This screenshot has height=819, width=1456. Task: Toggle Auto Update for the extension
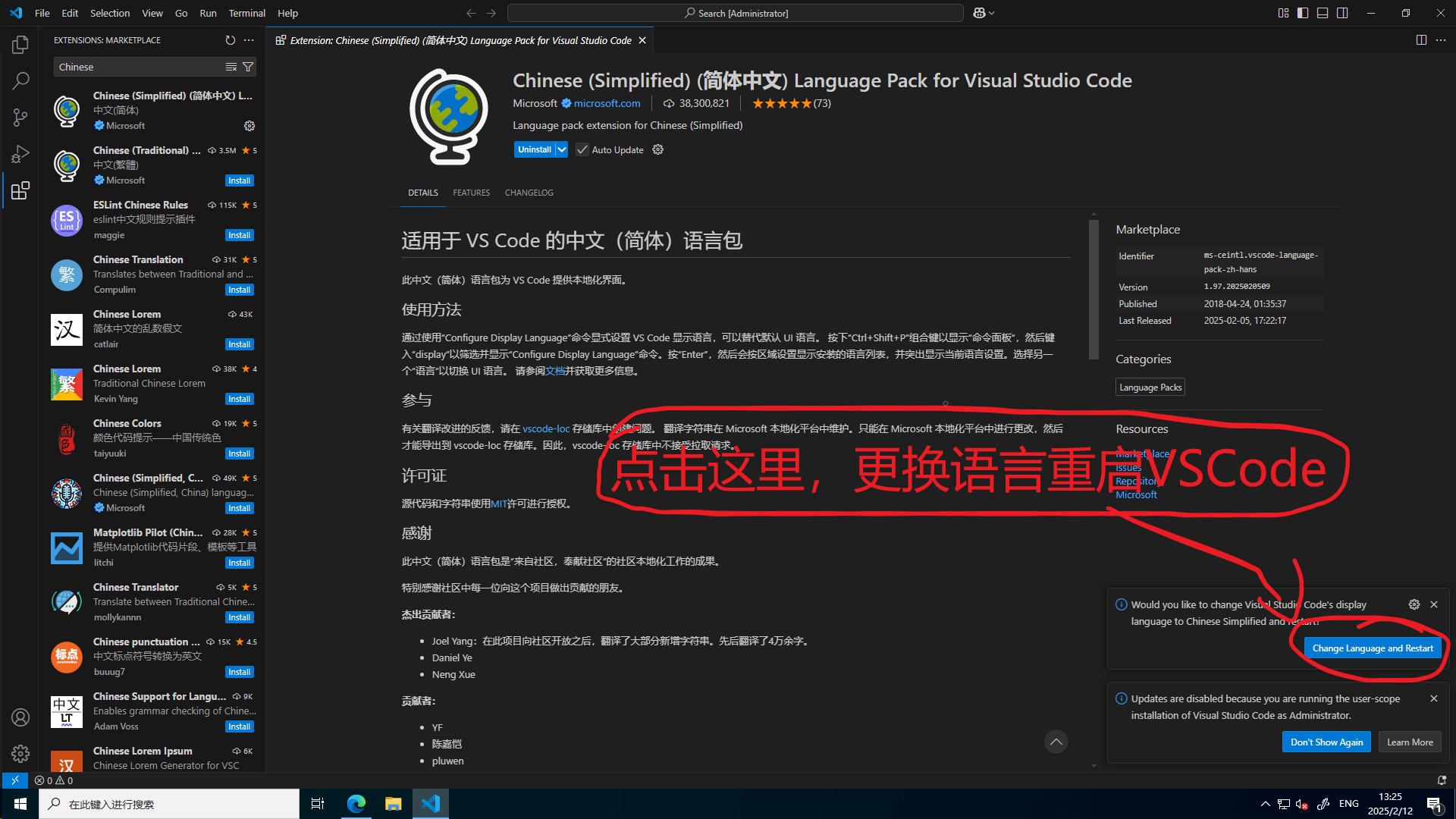581,149
